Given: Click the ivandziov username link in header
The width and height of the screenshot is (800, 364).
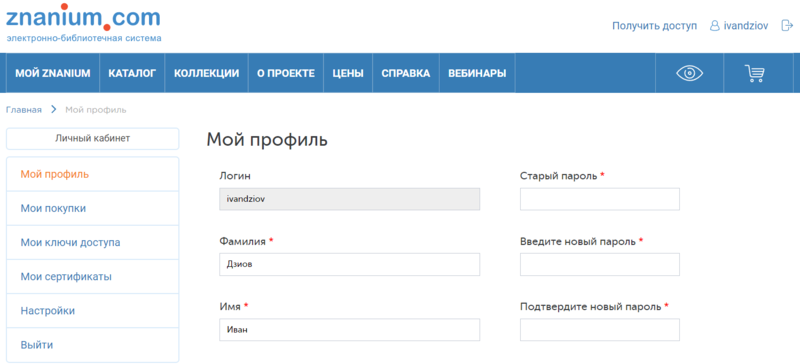Looking at the screenshot, I should click(x=746, y=26).
